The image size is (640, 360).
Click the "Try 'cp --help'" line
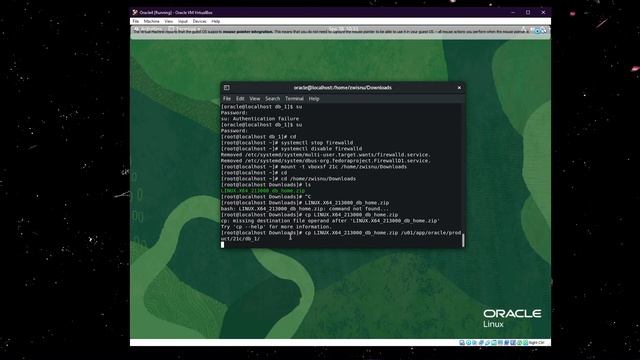click(276, 227)
